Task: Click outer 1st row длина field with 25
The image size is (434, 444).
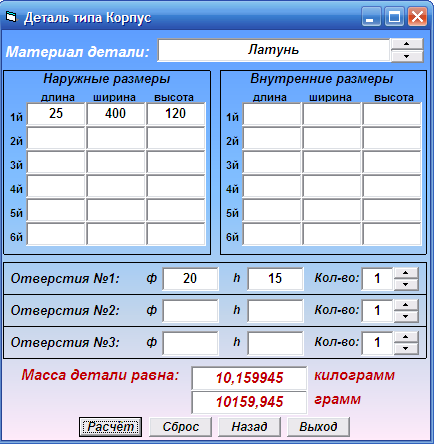Action: tap(56, 114)
